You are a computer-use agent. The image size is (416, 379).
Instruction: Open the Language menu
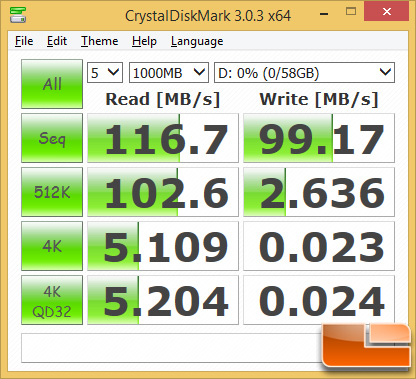tap(197, 41)
